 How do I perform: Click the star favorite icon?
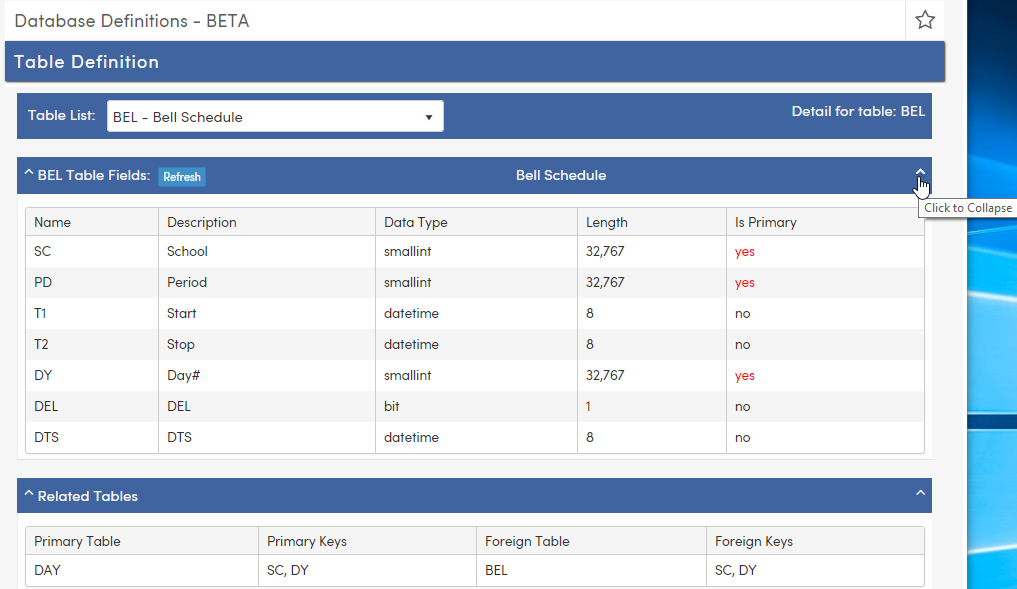pos(925,20)
